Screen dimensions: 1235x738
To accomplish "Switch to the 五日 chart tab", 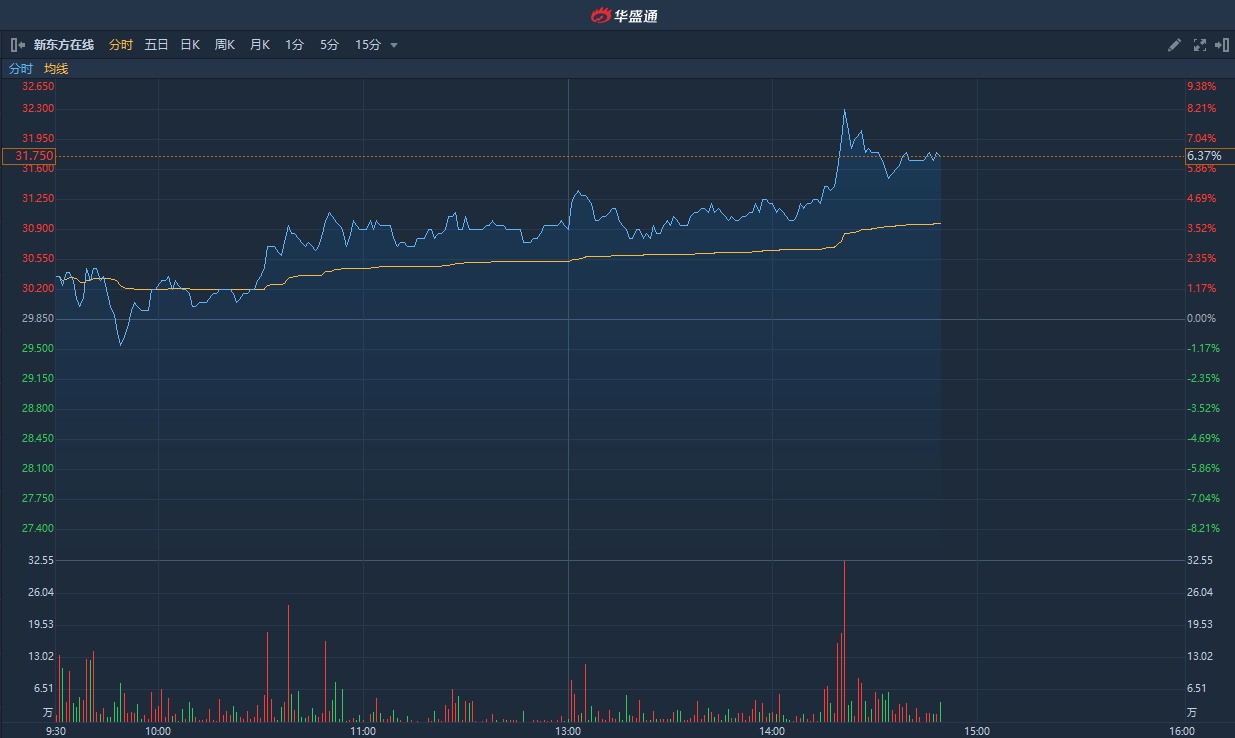I will 156,45.
